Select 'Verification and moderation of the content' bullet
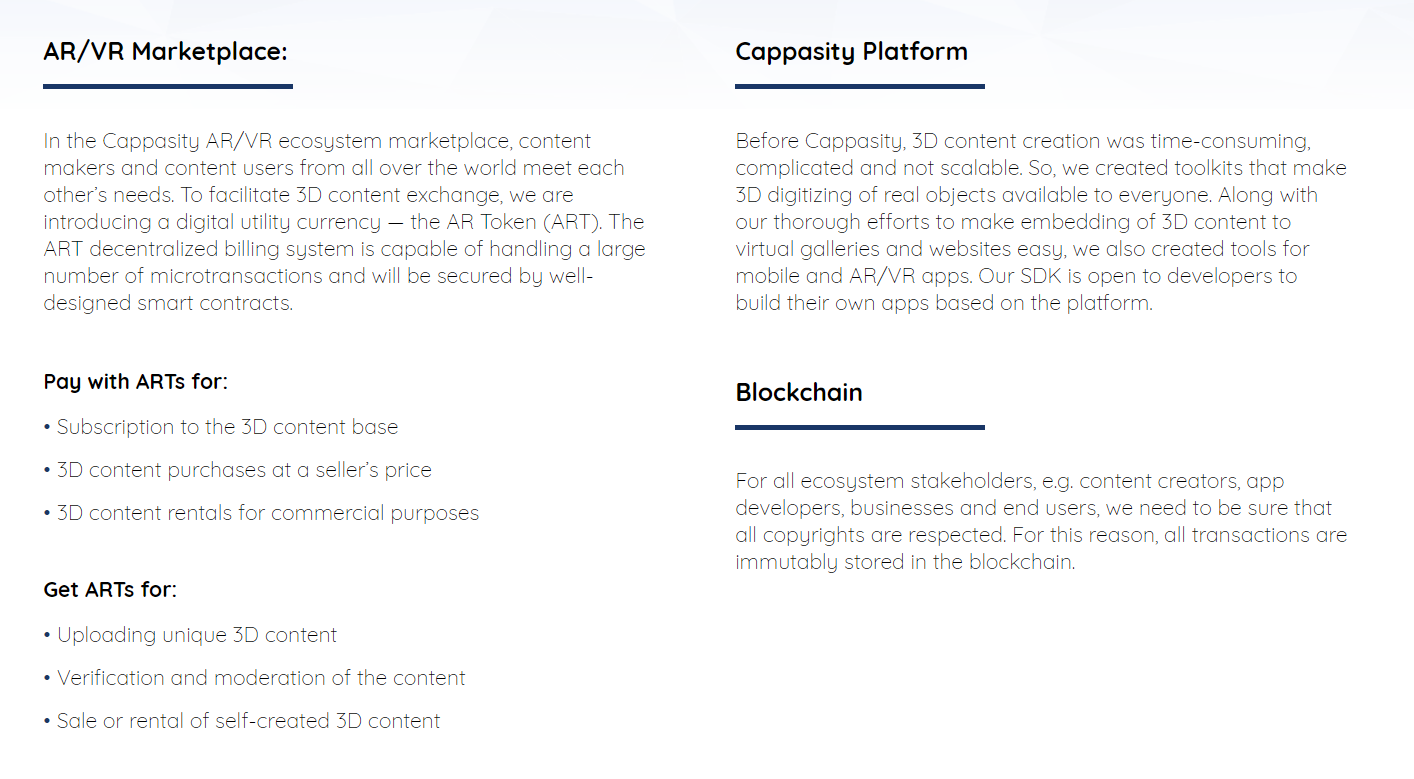Screen dimensions: 1414x779 coord(260,678)
